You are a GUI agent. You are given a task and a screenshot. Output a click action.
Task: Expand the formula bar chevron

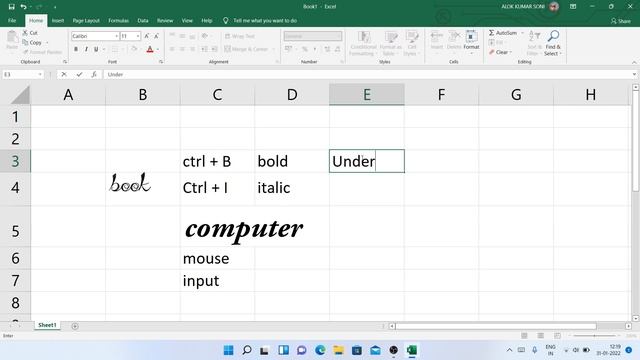pos(634,74)
